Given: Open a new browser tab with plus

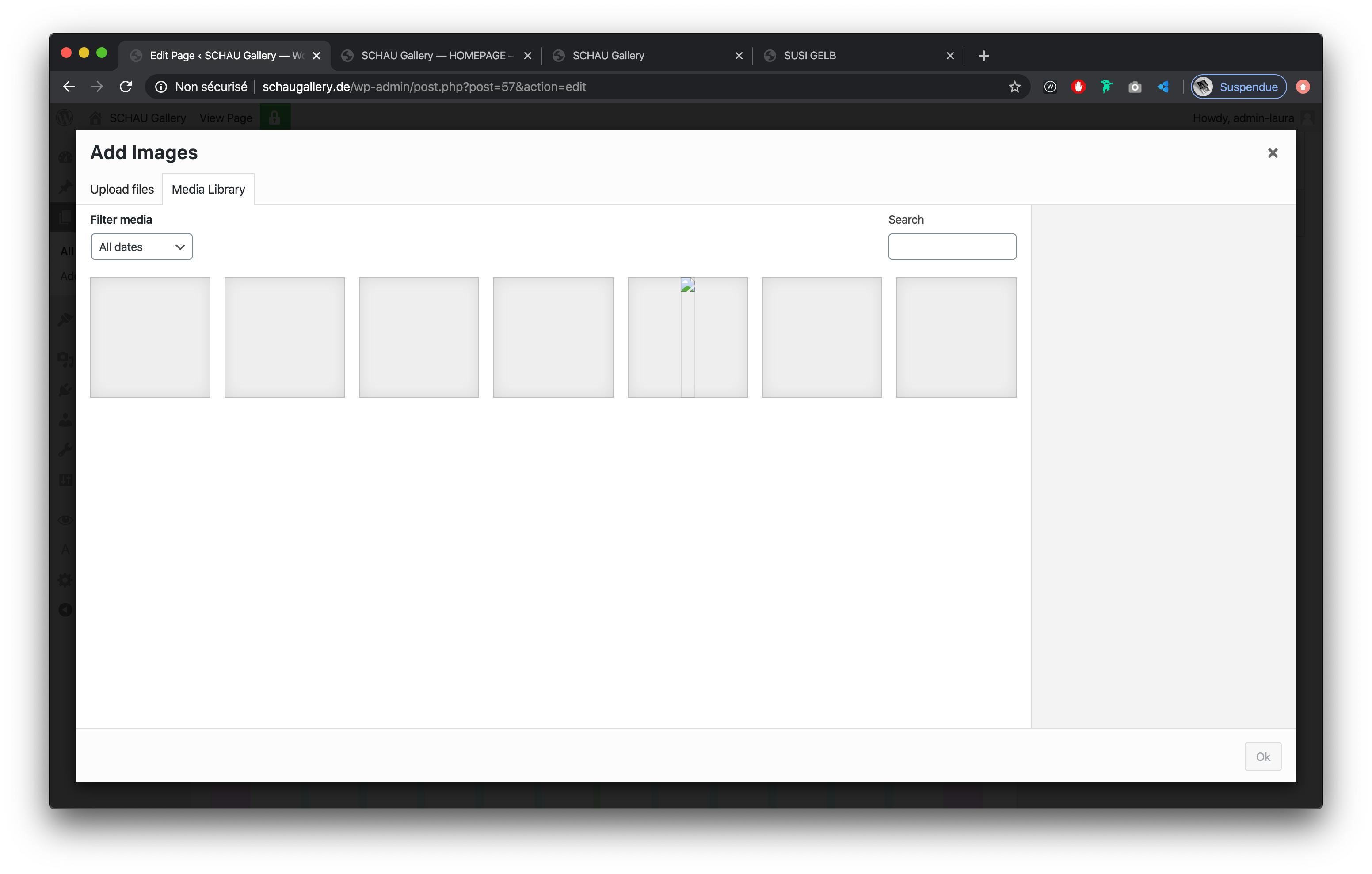Looking at the screenshot, I should (x=983, y=56).
